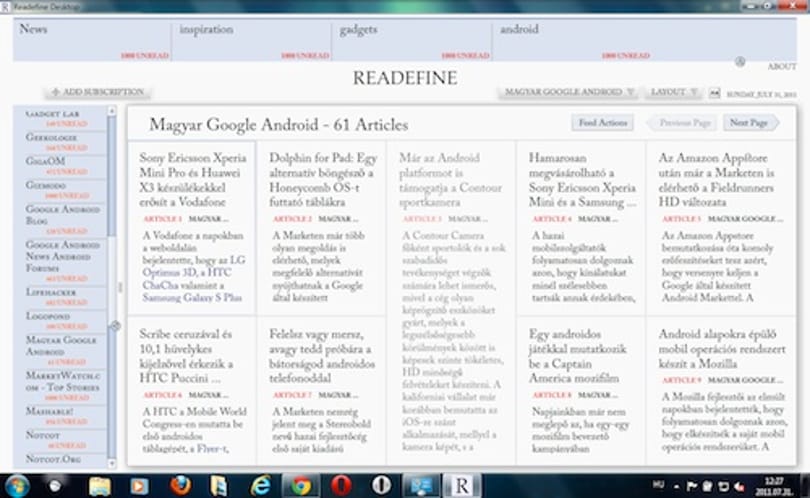Open the black-and-white circle taskbar app
The height and width of the screenshot is (498, 810).
coord(381,486)
